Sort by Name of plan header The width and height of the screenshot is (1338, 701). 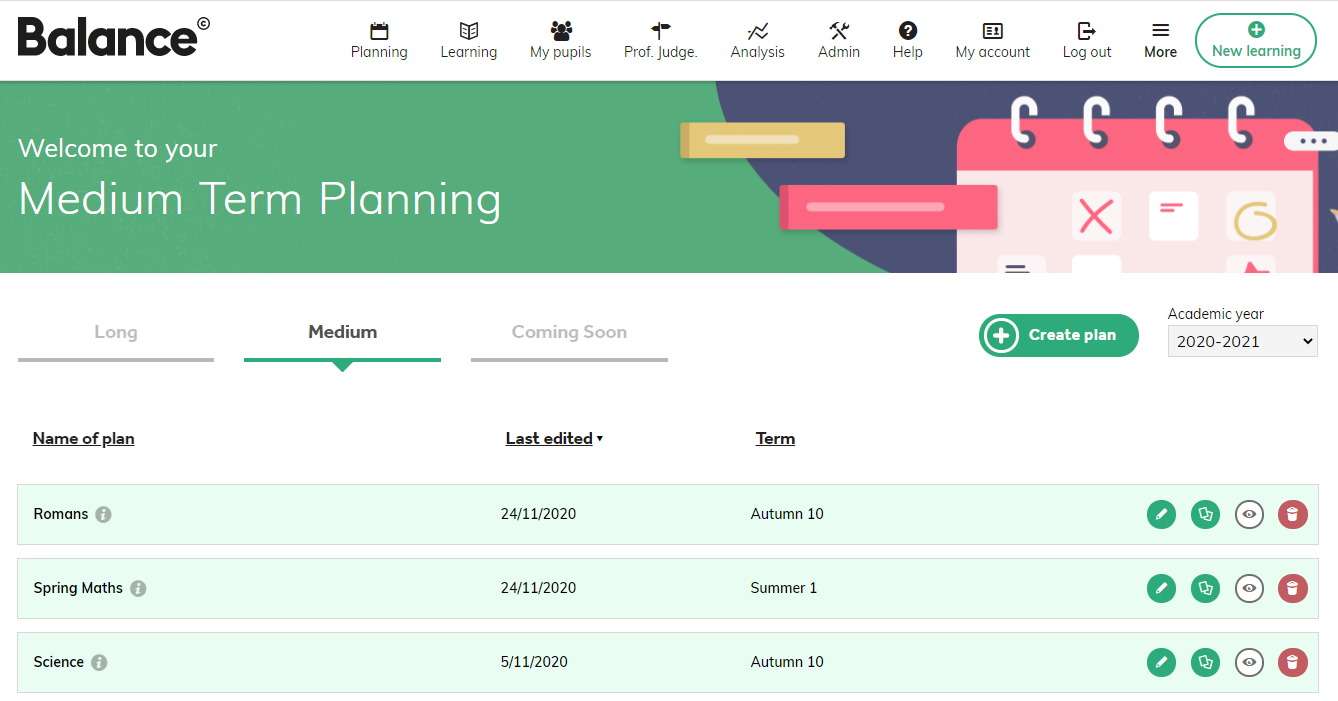tap(84, 438)
